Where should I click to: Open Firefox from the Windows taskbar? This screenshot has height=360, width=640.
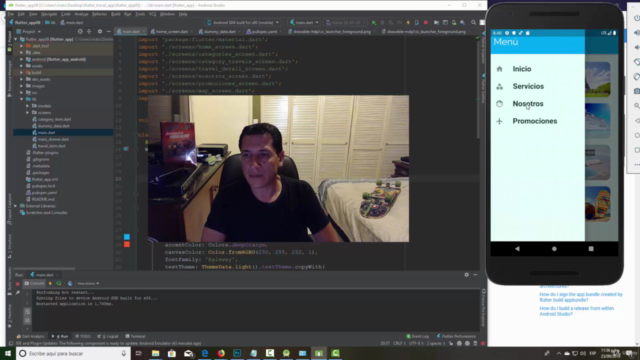tap(221, 353)
